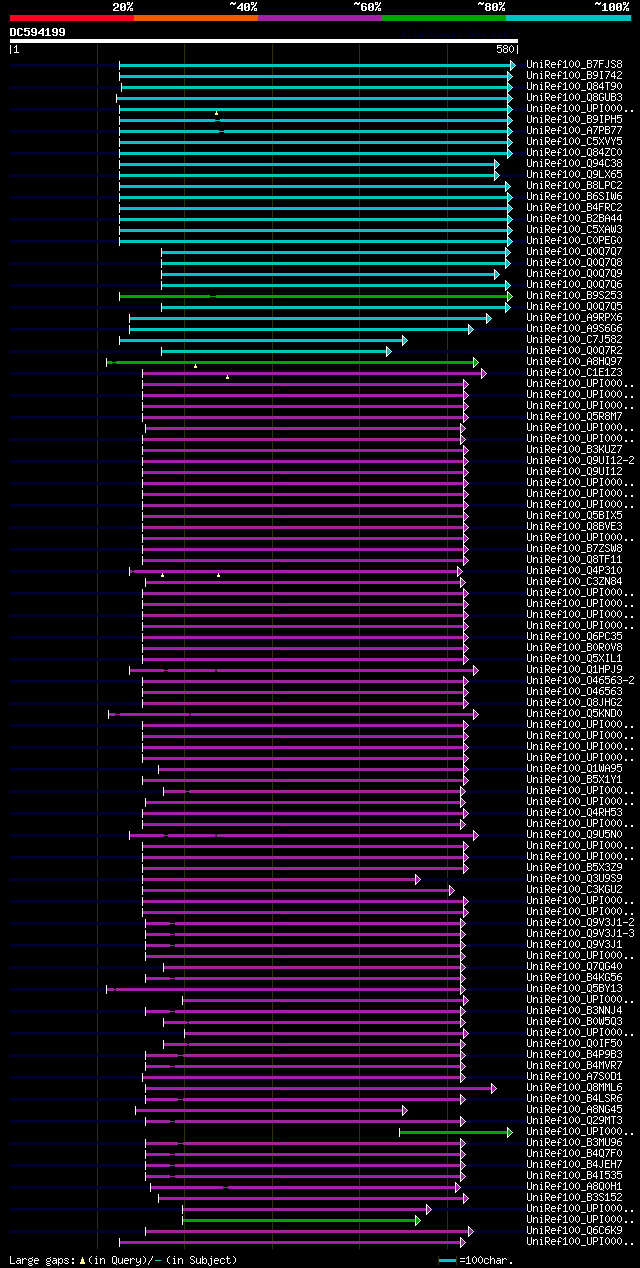Select label UniRef100_Q1HPJ9
This screenshot has width=640, height=1268.
coord(574,669)
